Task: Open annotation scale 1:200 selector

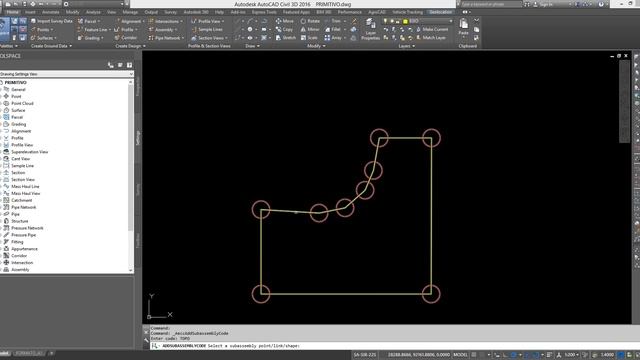Action: (x=571, y=355)
